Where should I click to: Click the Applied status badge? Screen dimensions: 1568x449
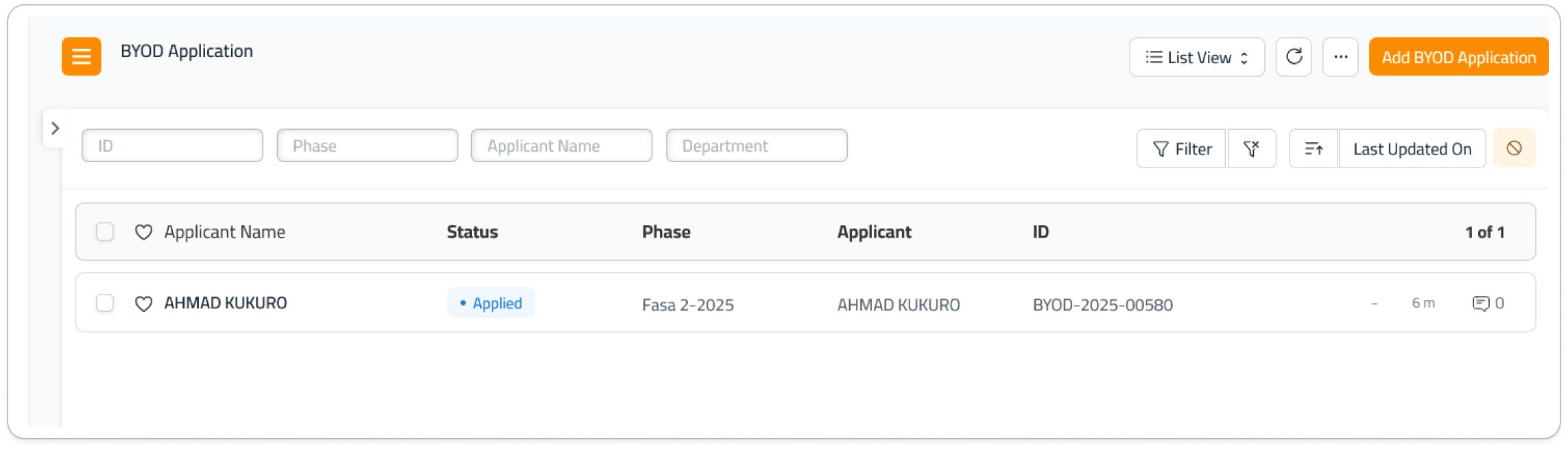pos(490,303)
